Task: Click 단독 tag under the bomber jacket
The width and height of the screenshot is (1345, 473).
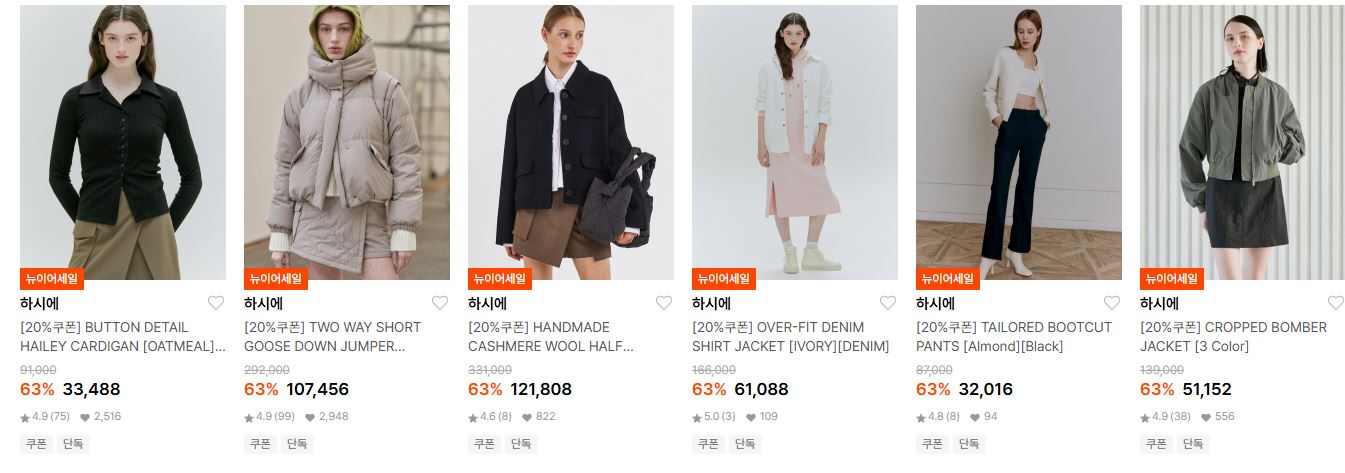Action: (x=1193, y=444)
